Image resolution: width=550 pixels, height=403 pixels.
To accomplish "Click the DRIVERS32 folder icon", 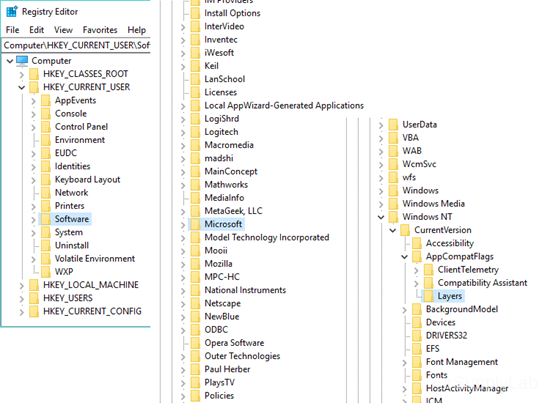I will click(x=417, y=336).
